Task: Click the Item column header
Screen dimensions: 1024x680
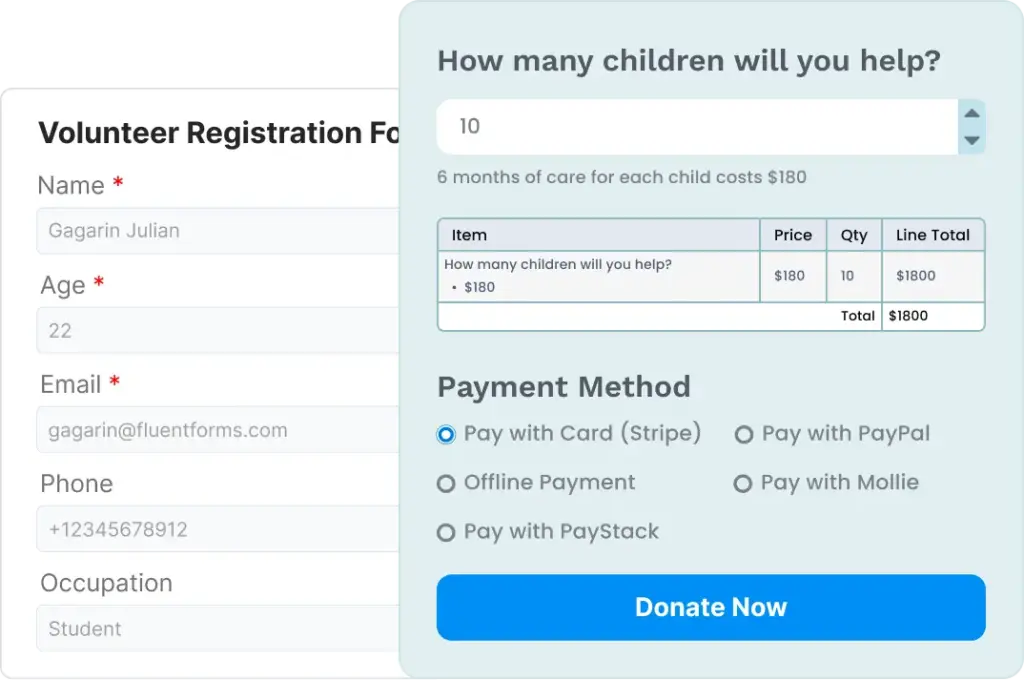Action: coord(469,235)
